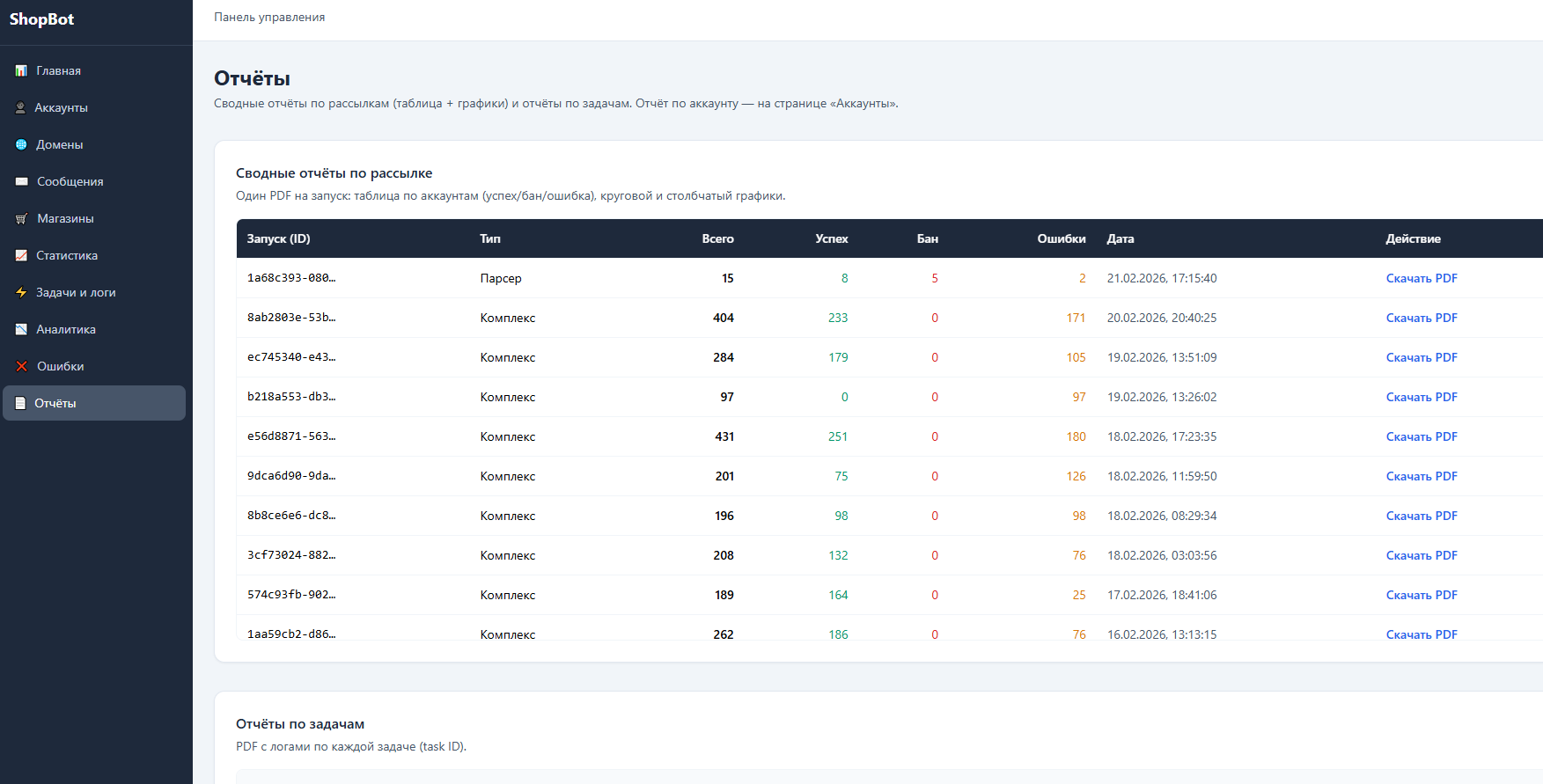Click the Дата column header
Image resolution: width=1543 pixels, height=784 pixels.
point(1120,238)
